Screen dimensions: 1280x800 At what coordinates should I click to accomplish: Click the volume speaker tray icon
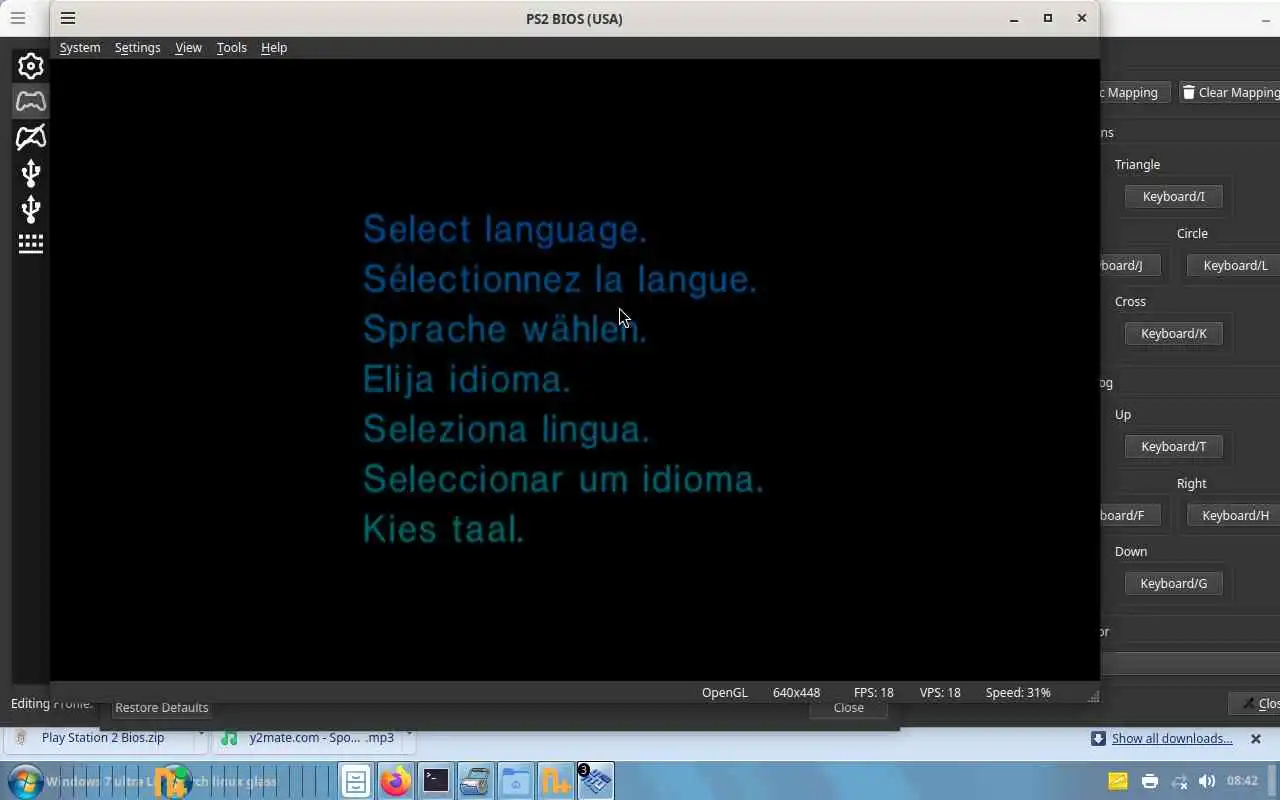pos(1207,781)
